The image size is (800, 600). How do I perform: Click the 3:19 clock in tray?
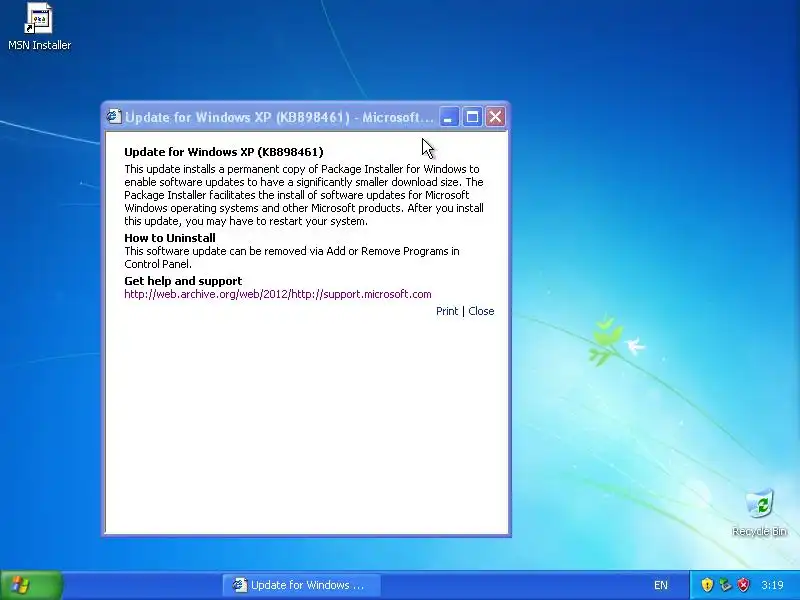point(772,585)
